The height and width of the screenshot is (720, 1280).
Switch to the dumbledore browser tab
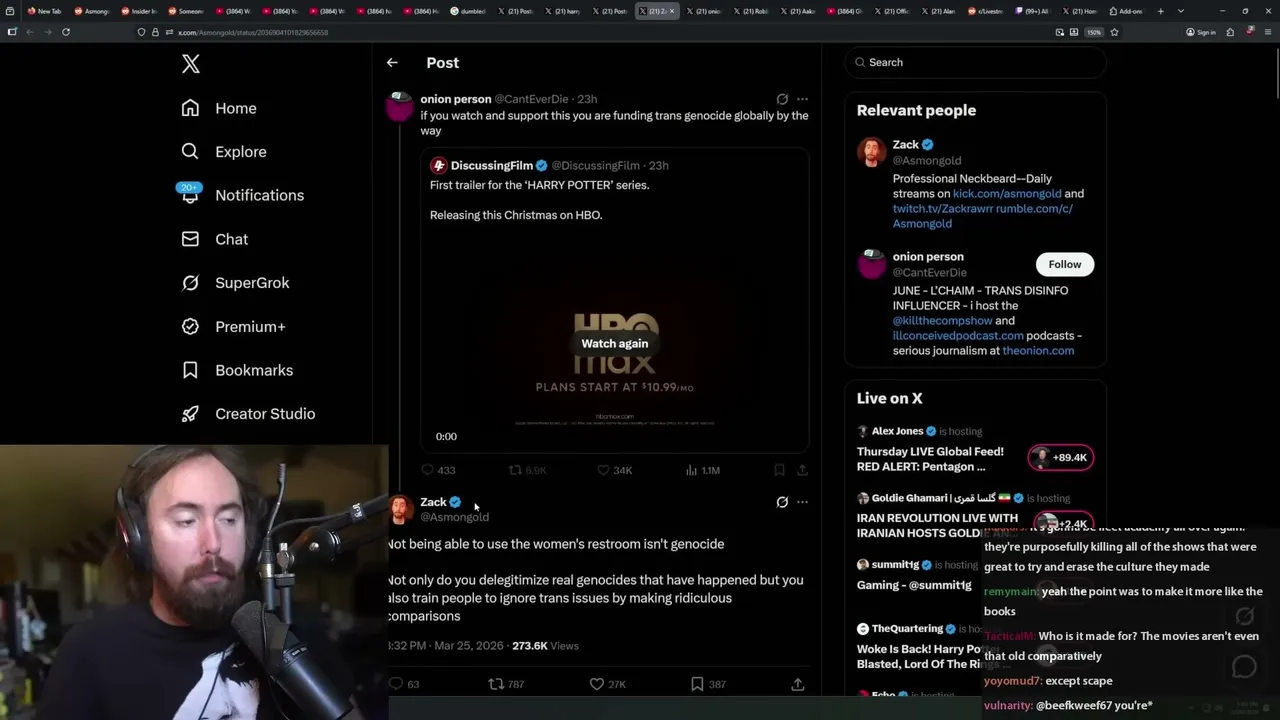click(x=467, y=11)
